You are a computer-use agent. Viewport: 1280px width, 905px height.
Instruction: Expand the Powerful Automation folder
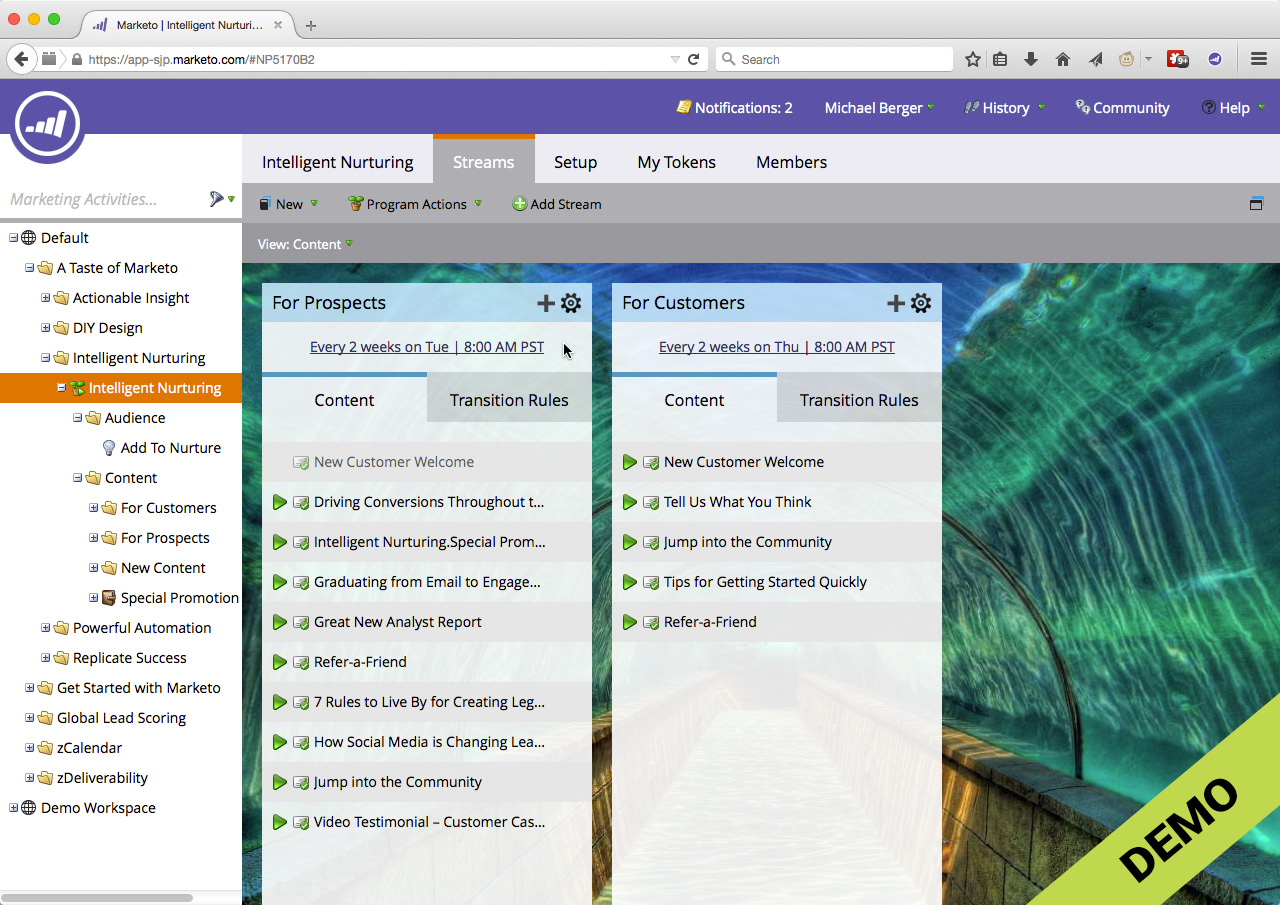pos(45,628)
